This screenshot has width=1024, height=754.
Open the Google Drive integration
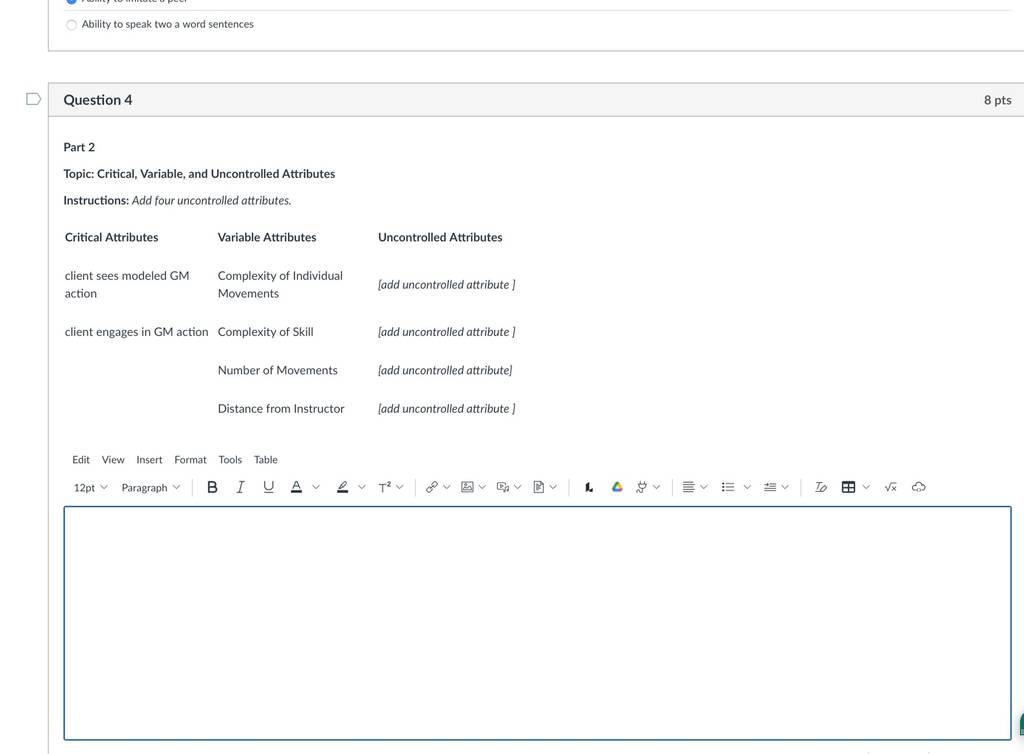coord(617,487)
